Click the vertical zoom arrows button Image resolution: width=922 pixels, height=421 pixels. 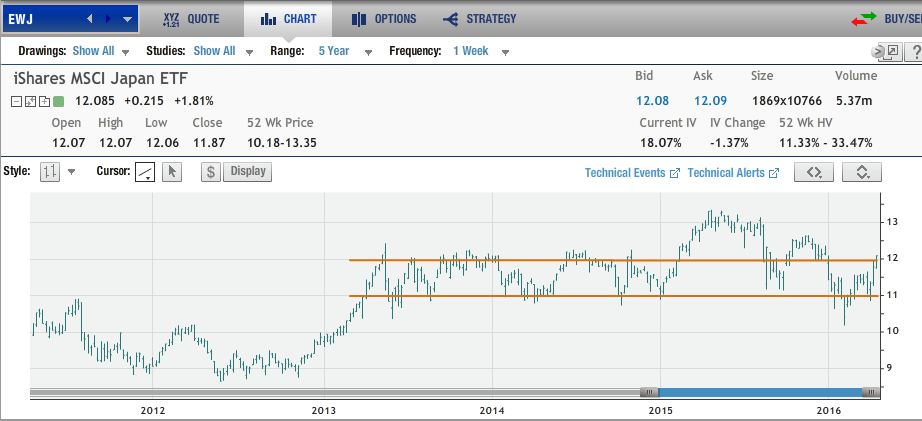click(861, 172)
